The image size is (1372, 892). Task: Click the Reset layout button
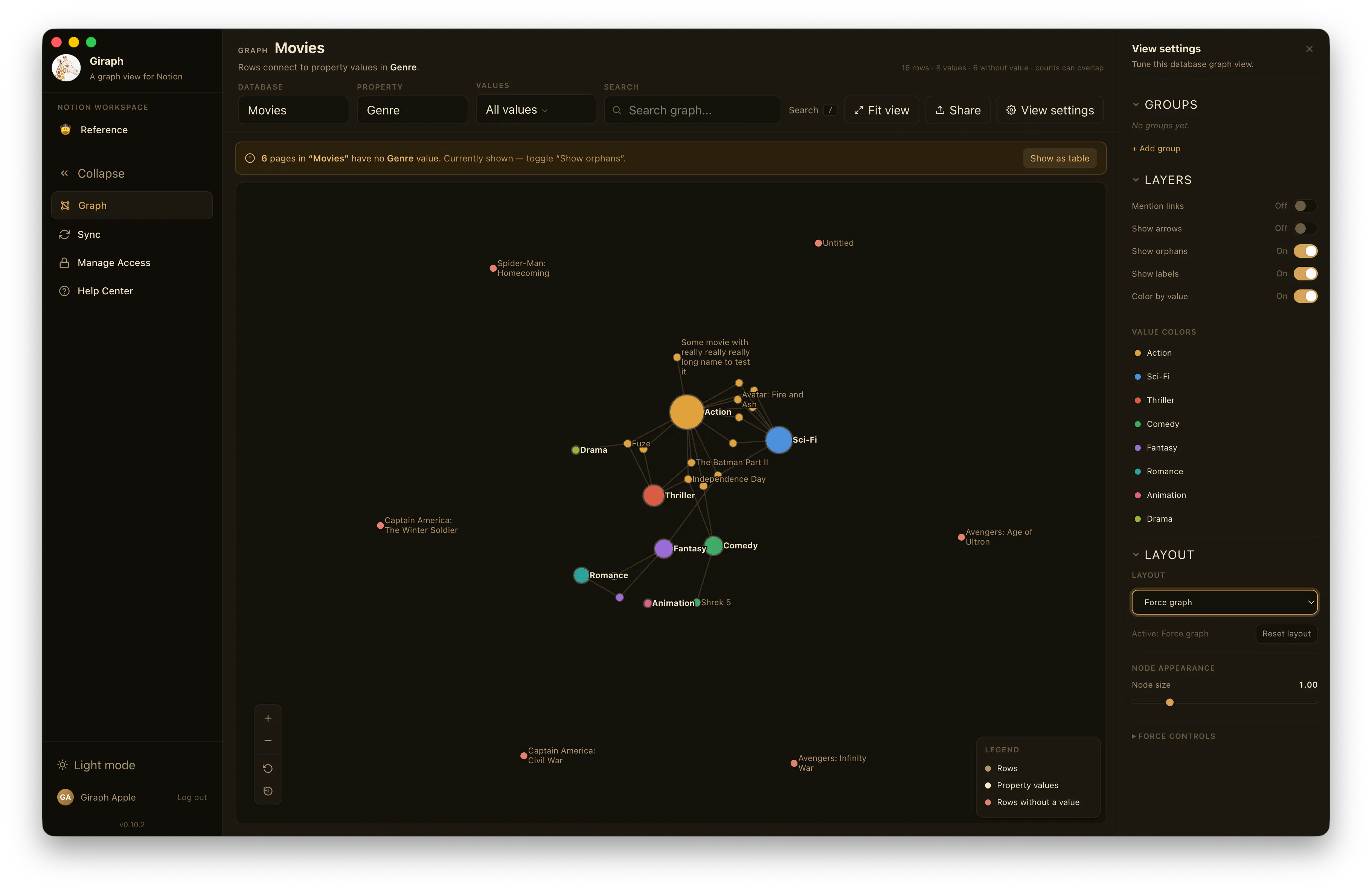pyautogui.click(x=1286, y=633)
